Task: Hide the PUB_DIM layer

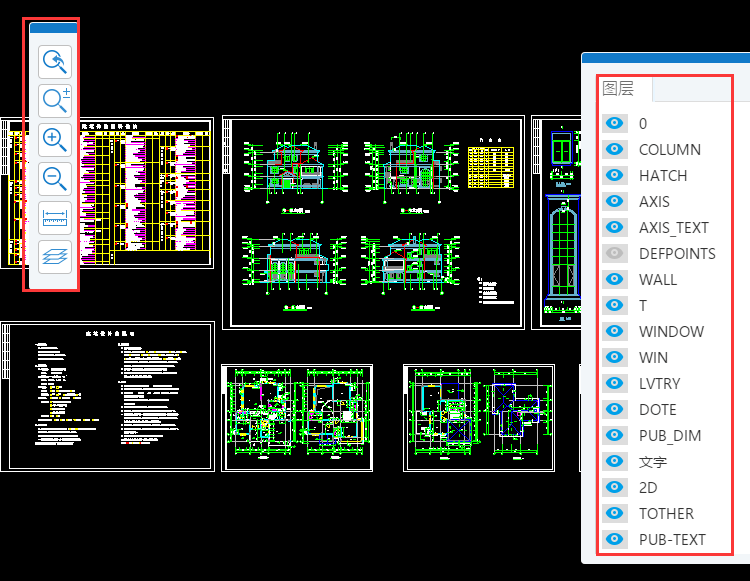Action: (x=615, y=435)
